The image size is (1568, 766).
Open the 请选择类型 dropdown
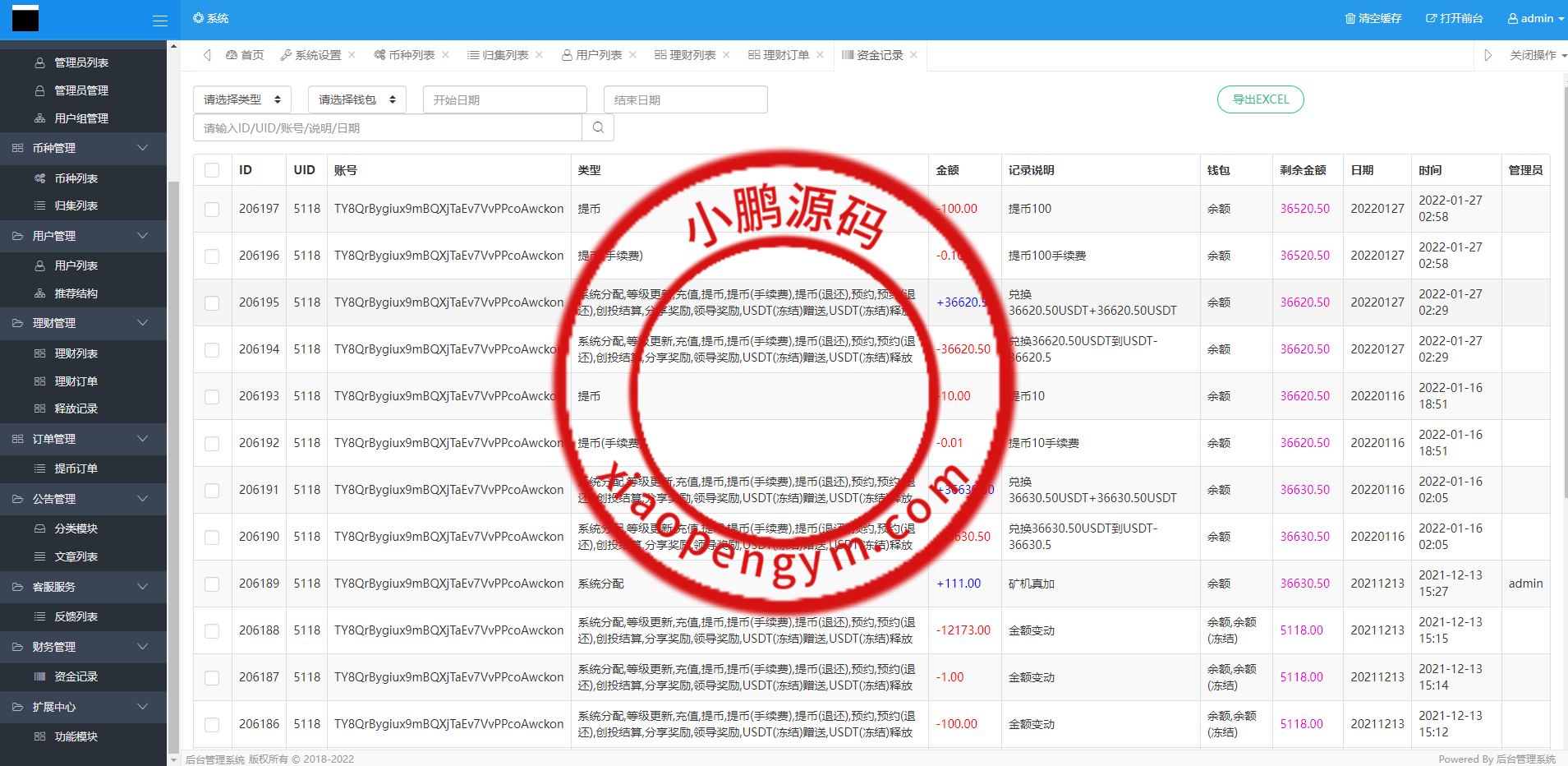pos(241,99)
